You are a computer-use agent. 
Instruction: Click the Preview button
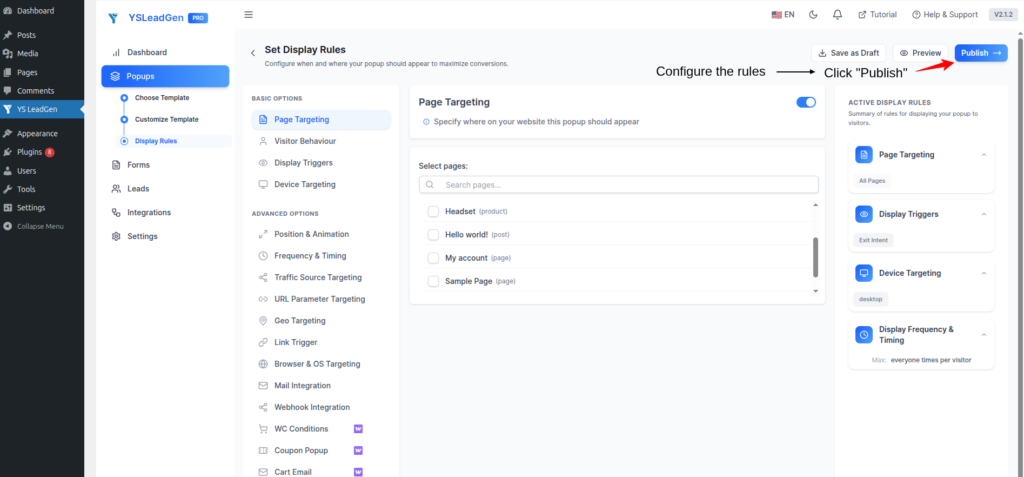point(920,53)
